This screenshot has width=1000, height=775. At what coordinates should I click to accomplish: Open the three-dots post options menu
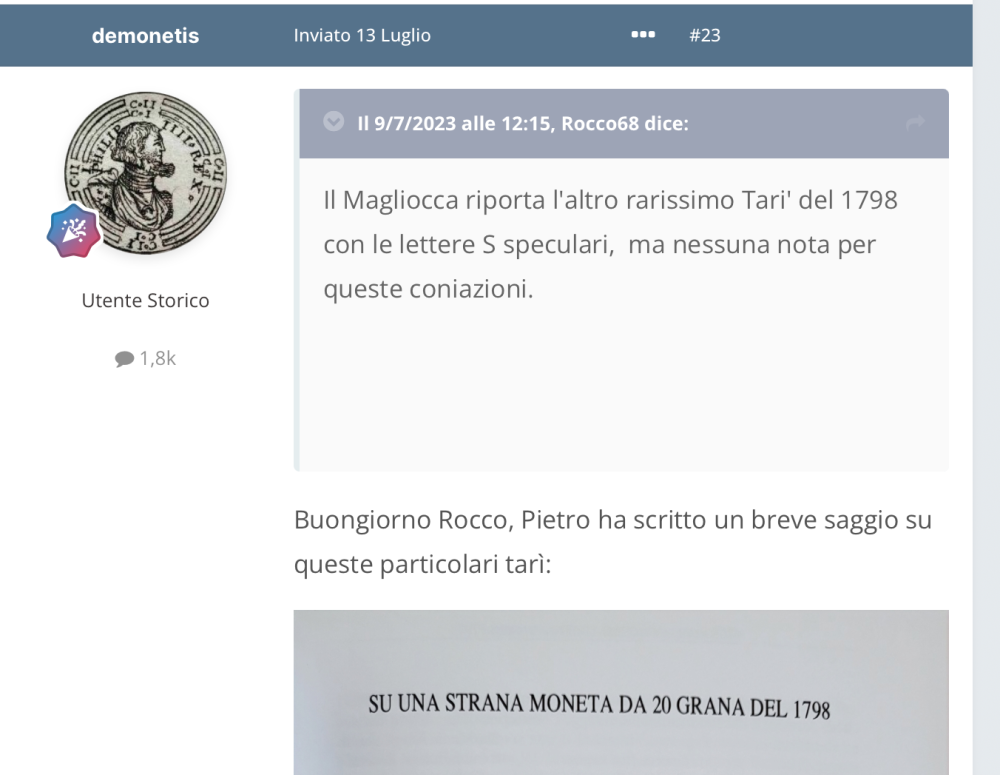click(643, 35)
